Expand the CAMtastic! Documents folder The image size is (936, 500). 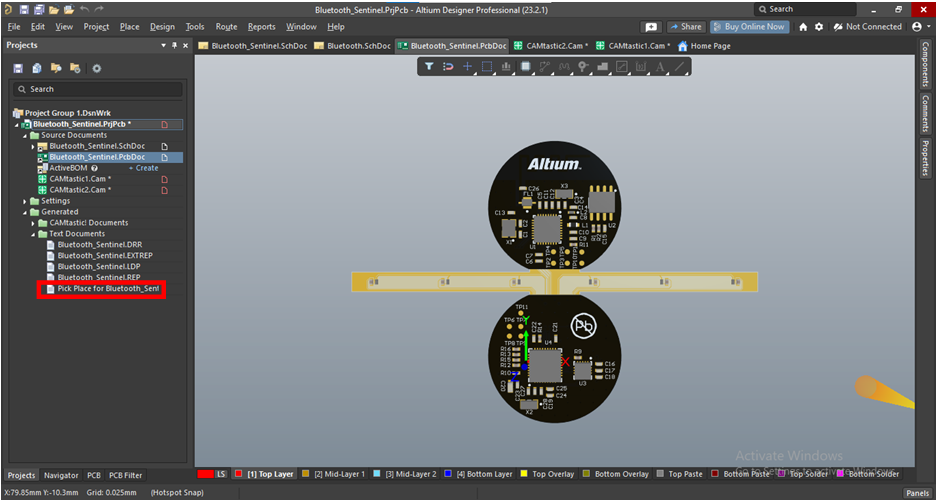[33, 223]
